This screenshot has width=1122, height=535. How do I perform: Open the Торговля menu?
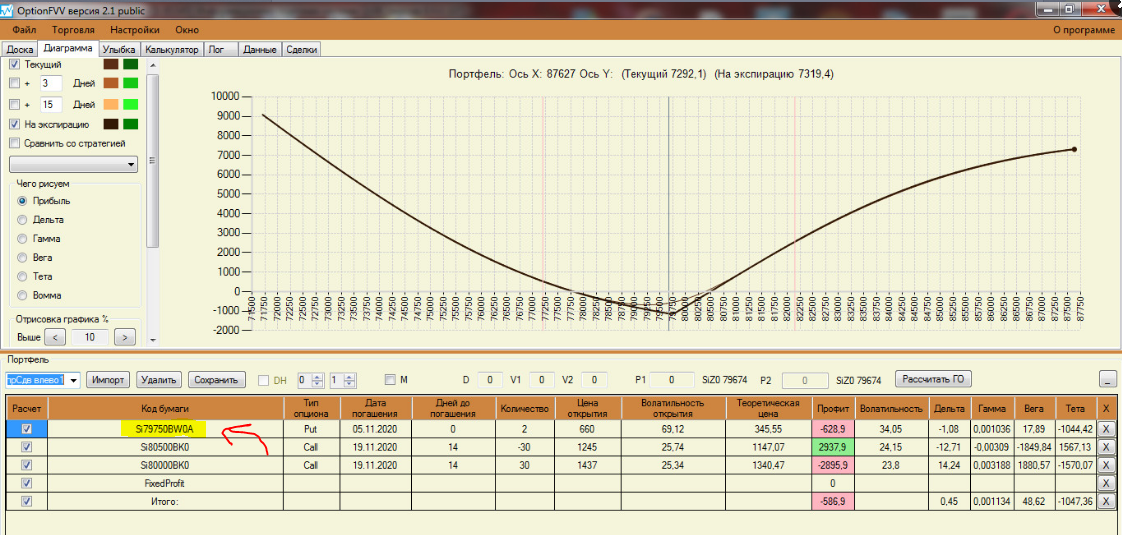point(73,30)
